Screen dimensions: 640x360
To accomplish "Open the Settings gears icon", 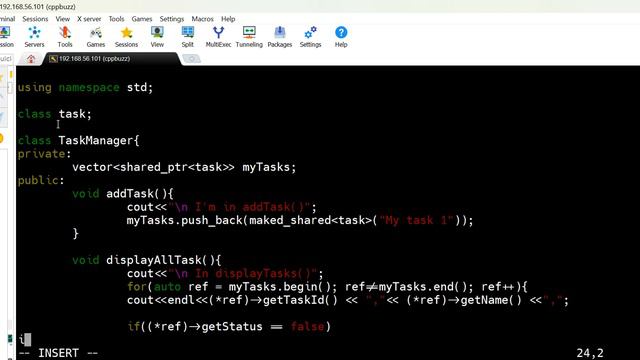I will click(x=311, y=37).
